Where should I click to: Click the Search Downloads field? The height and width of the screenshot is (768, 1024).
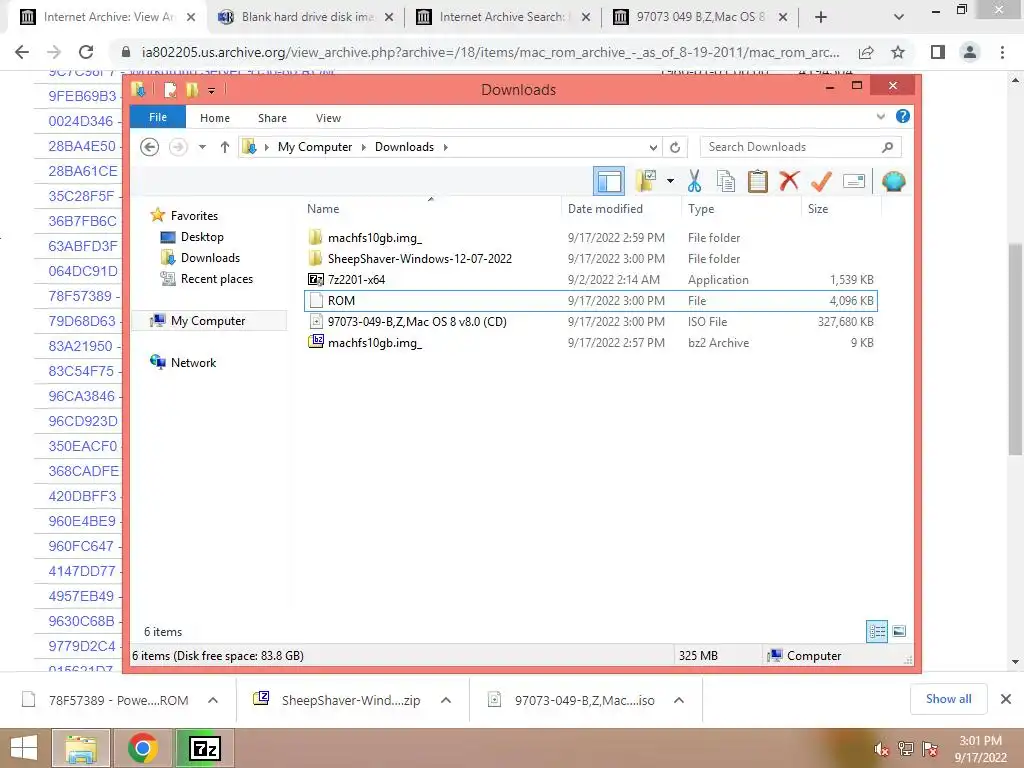pos(800,147)
